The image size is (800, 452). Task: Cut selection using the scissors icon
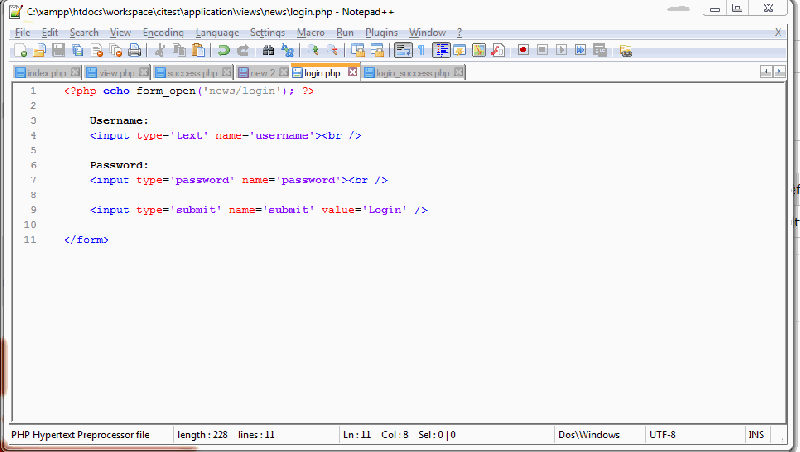(160, 50)
